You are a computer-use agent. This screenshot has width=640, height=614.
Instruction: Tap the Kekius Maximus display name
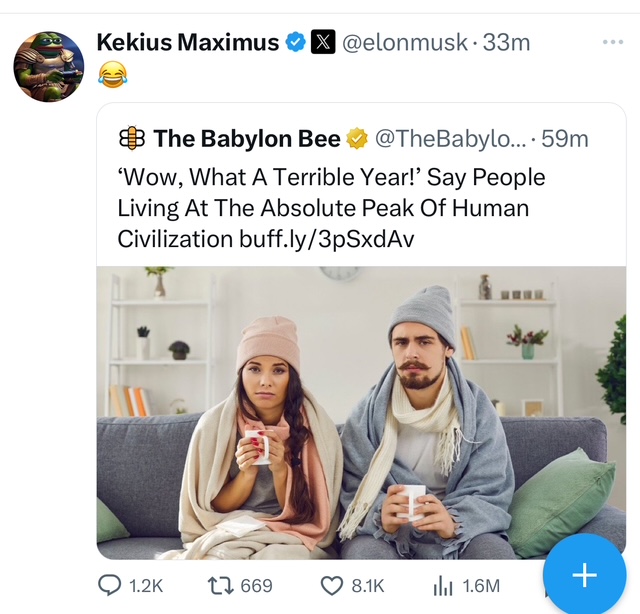click(x=187, y=42)
